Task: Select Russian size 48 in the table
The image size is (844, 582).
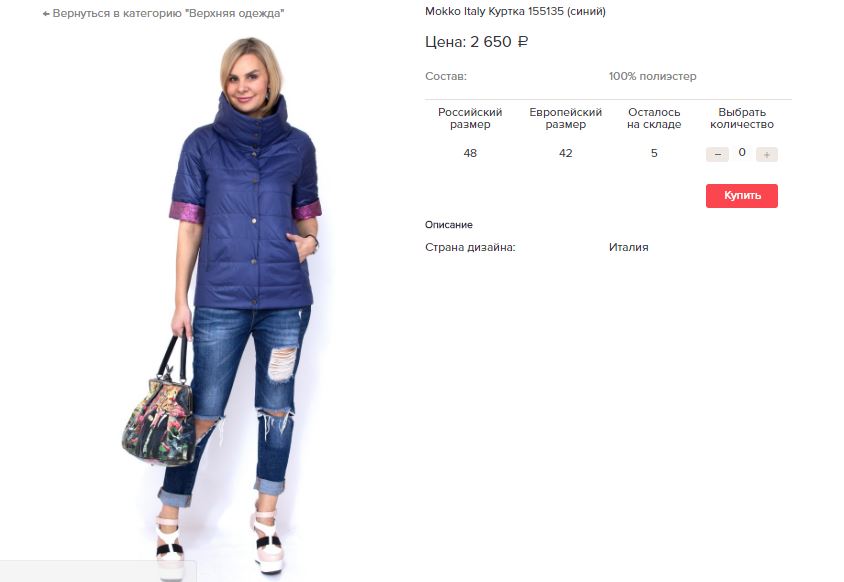Action: (470, 153)
